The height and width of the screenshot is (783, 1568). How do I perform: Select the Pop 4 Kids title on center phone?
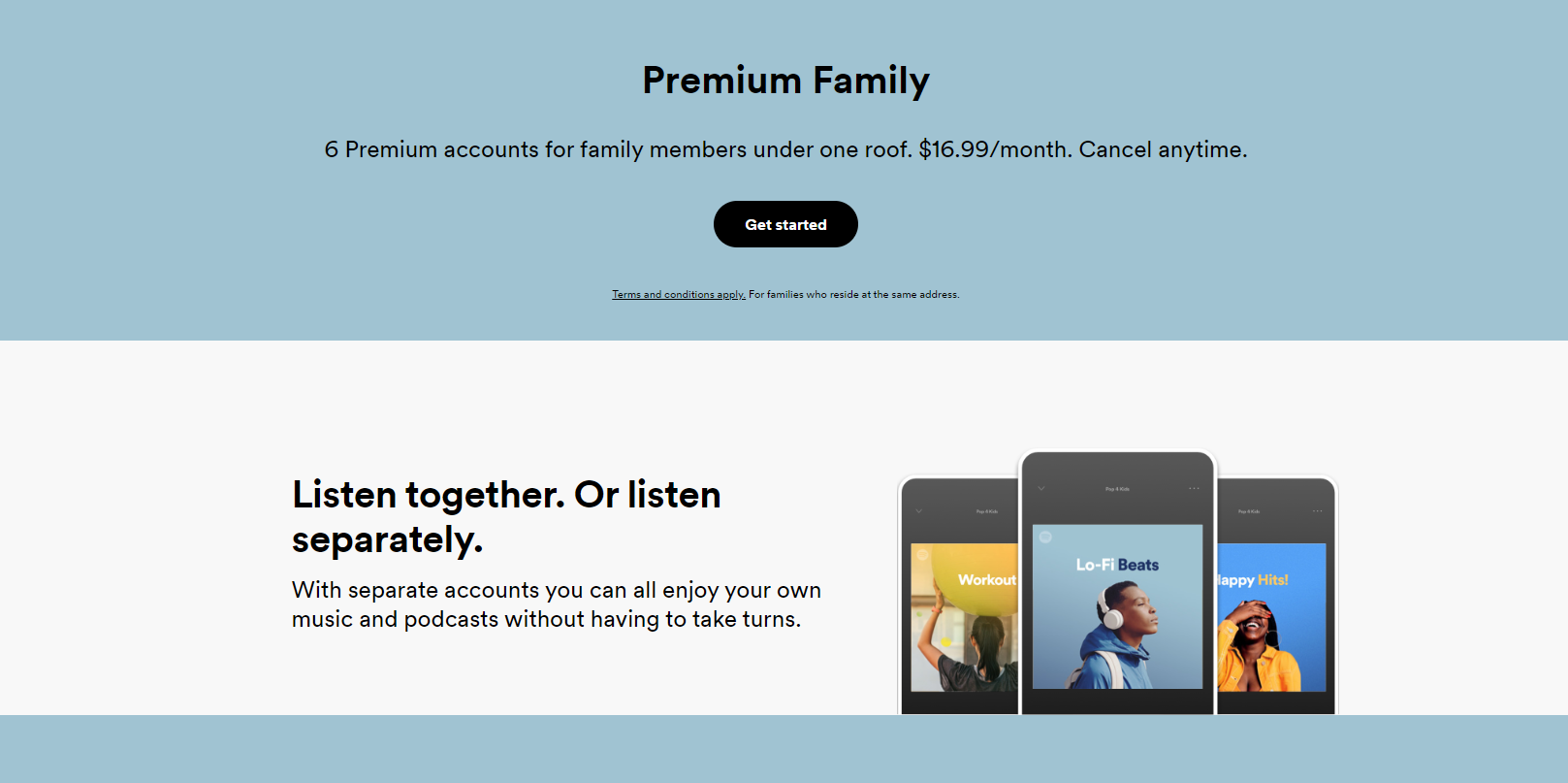pyautogui.click(x=1117, y=488)
